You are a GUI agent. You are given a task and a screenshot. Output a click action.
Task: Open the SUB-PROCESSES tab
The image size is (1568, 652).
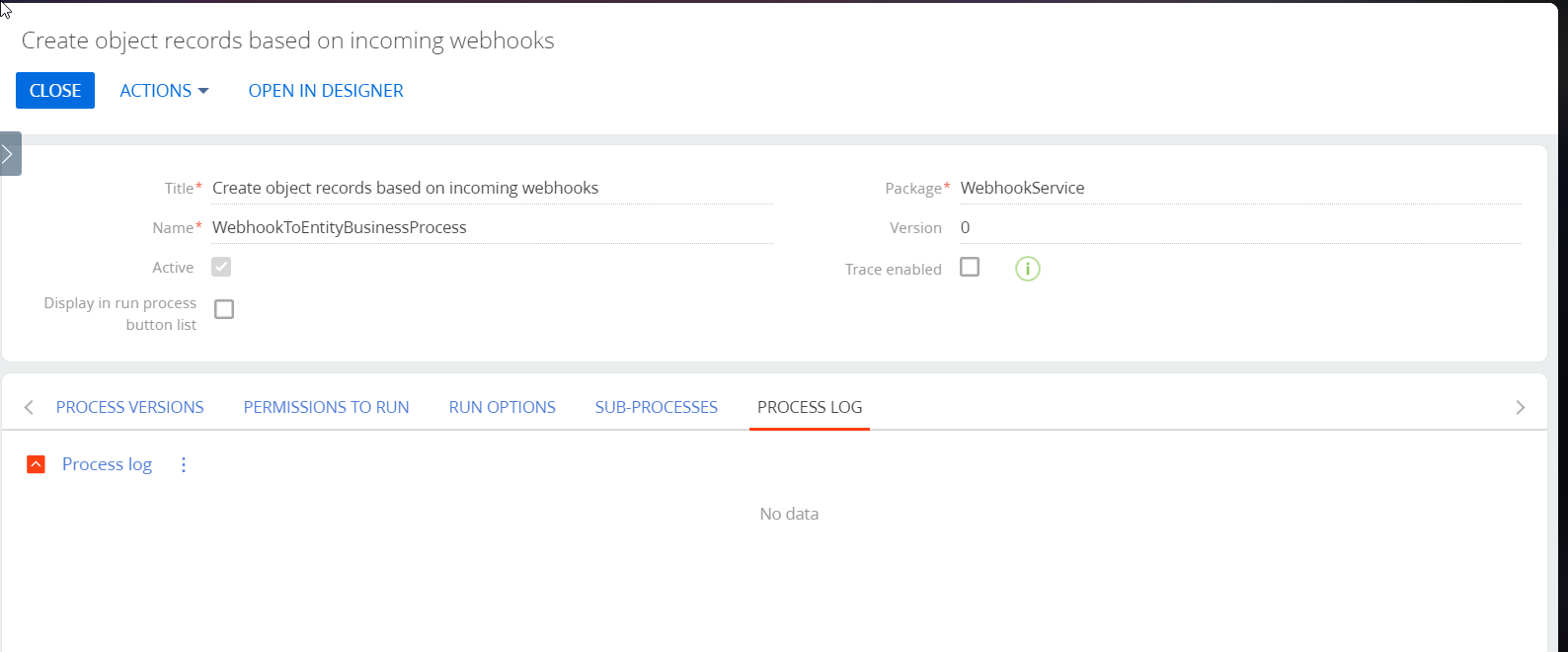tap(657, 407)
